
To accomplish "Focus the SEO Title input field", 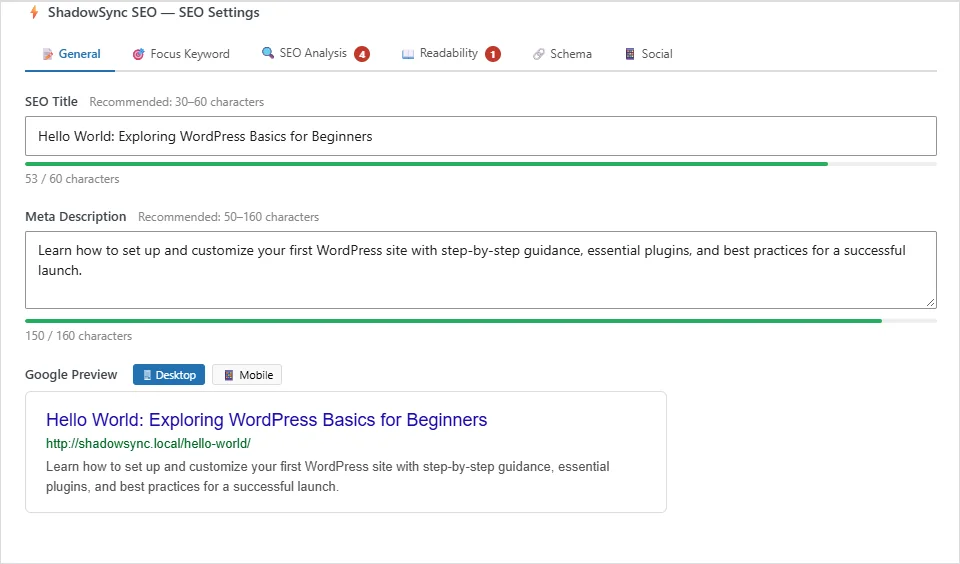I will (x=481, y=136).
